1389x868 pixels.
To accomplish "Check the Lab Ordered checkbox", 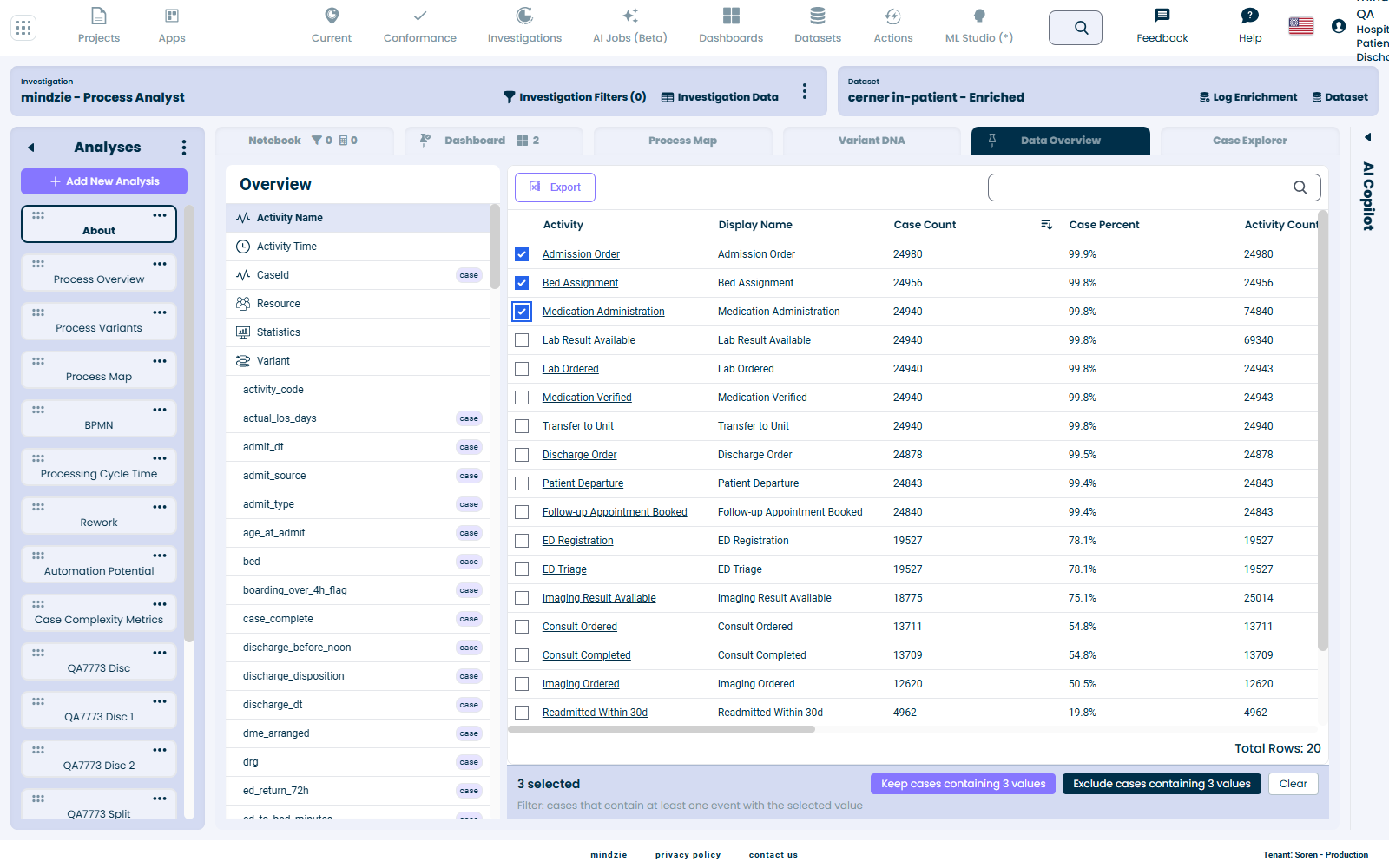I will coord(522,369).
